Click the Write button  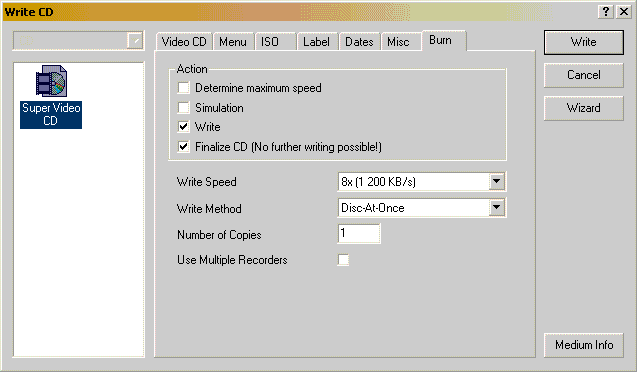coord(583,42)
